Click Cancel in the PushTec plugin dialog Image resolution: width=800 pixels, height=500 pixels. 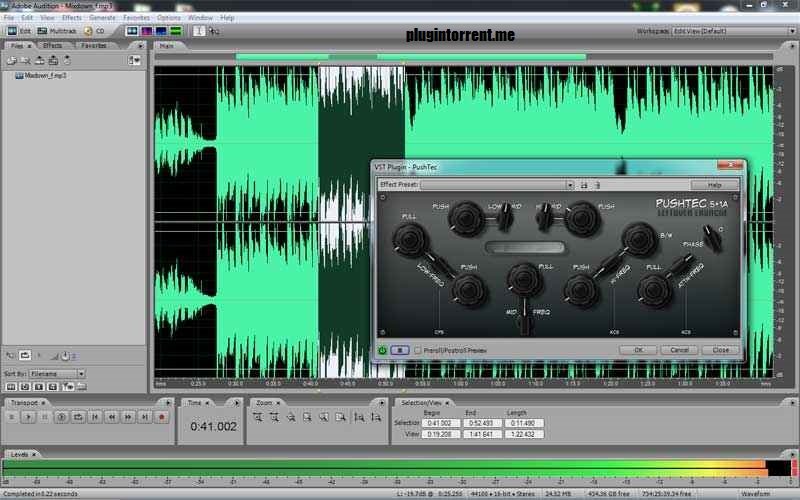tap(679, 350)
